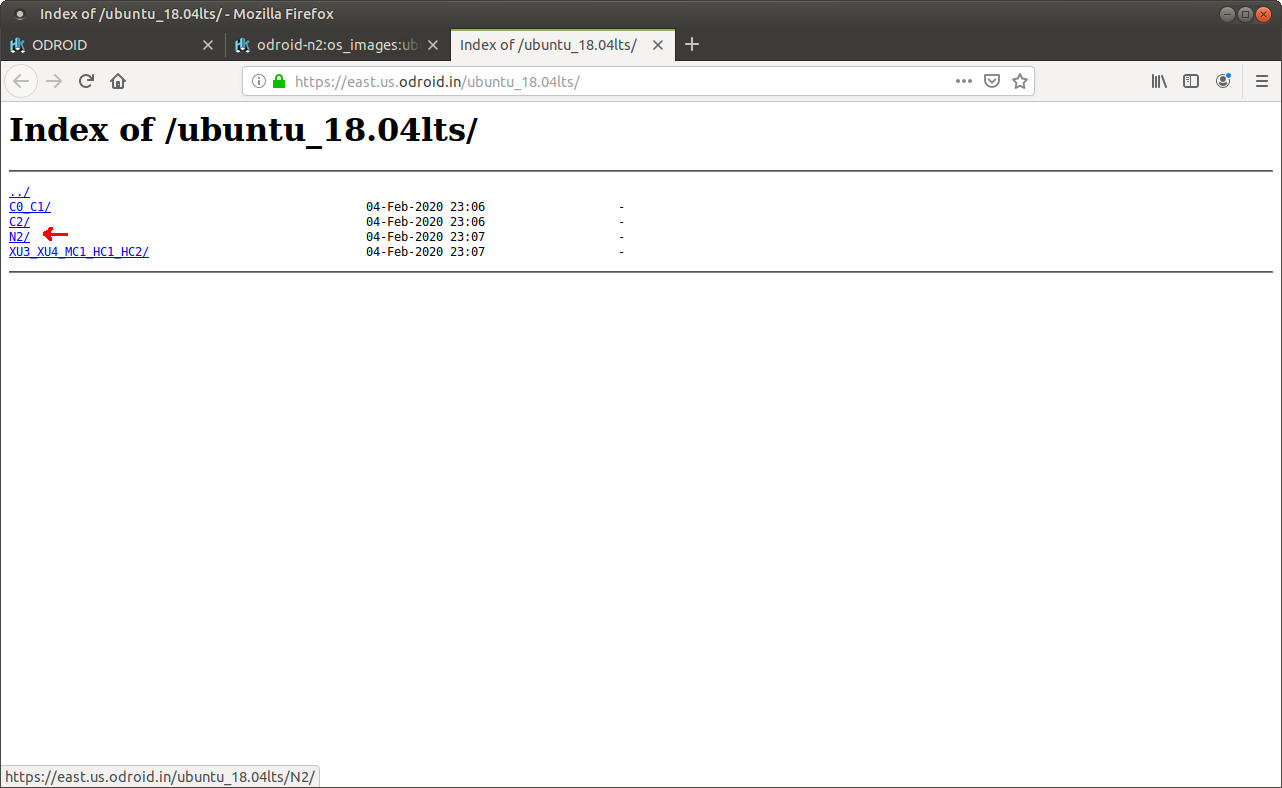
Task: Go to the Firefox Home icon
Action: [118, 82]
